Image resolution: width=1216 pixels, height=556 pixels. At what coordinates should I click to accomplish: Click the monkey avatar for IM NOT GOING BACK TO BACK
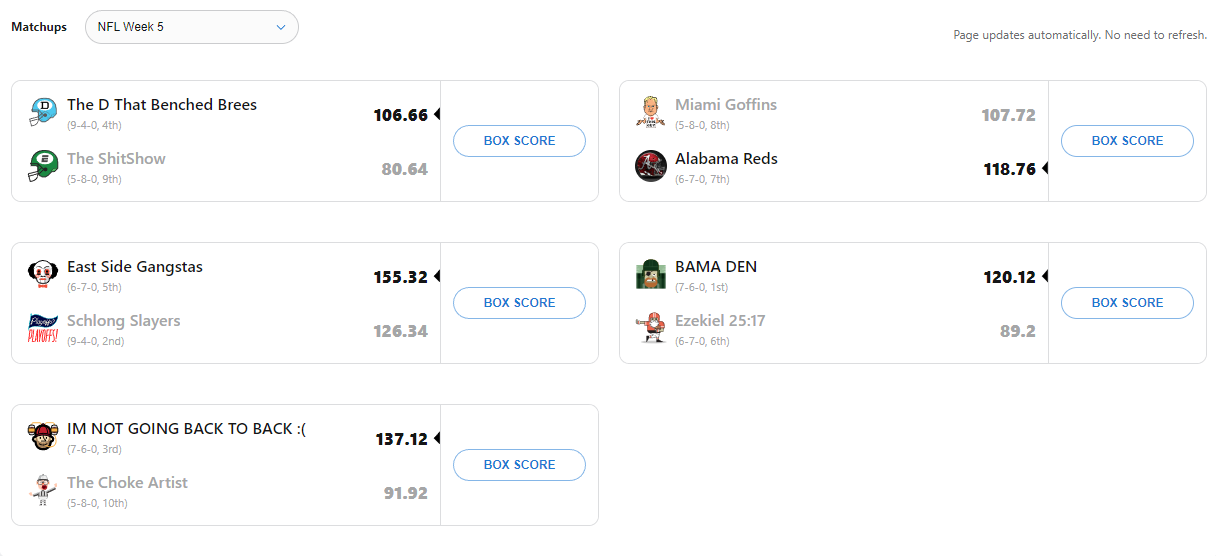43,436
